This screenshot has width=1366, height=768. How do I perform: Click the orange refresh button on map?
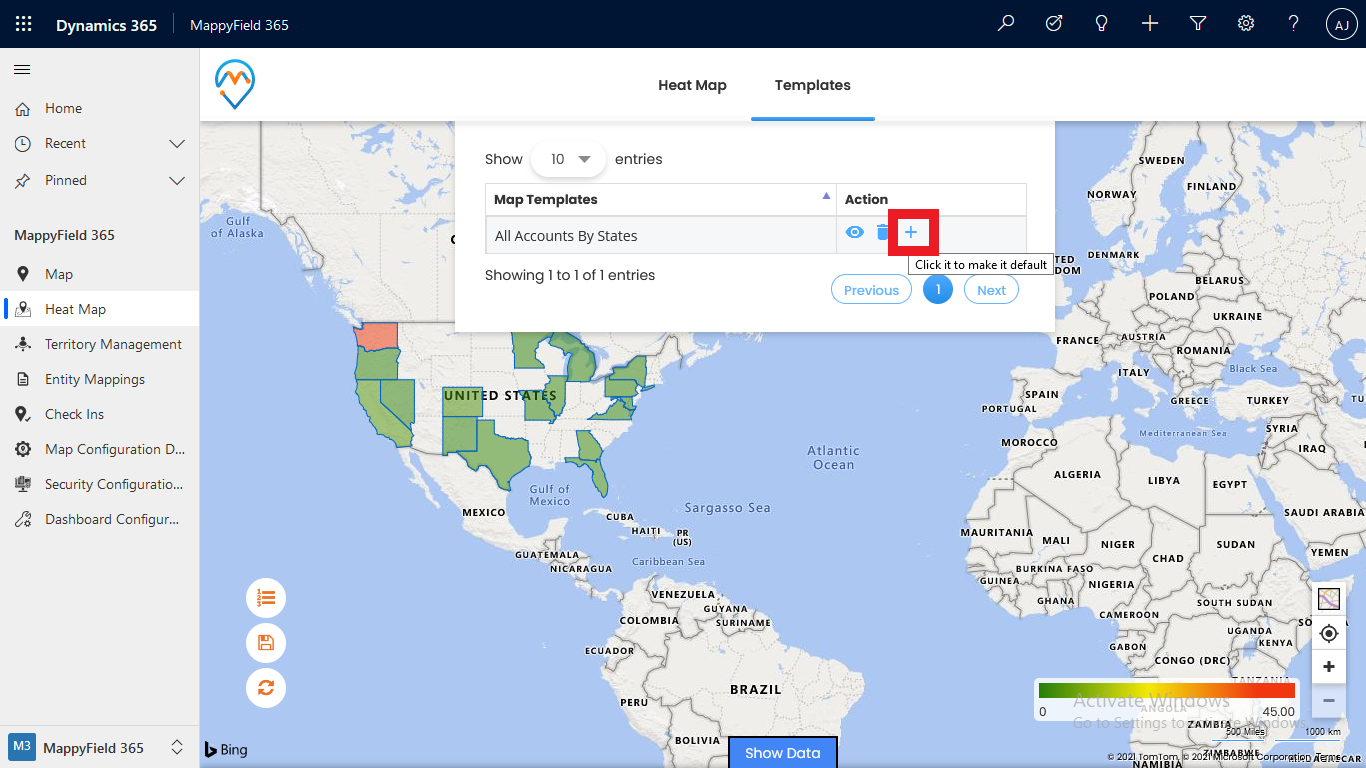pyautogui.click(x=266, y=687)
